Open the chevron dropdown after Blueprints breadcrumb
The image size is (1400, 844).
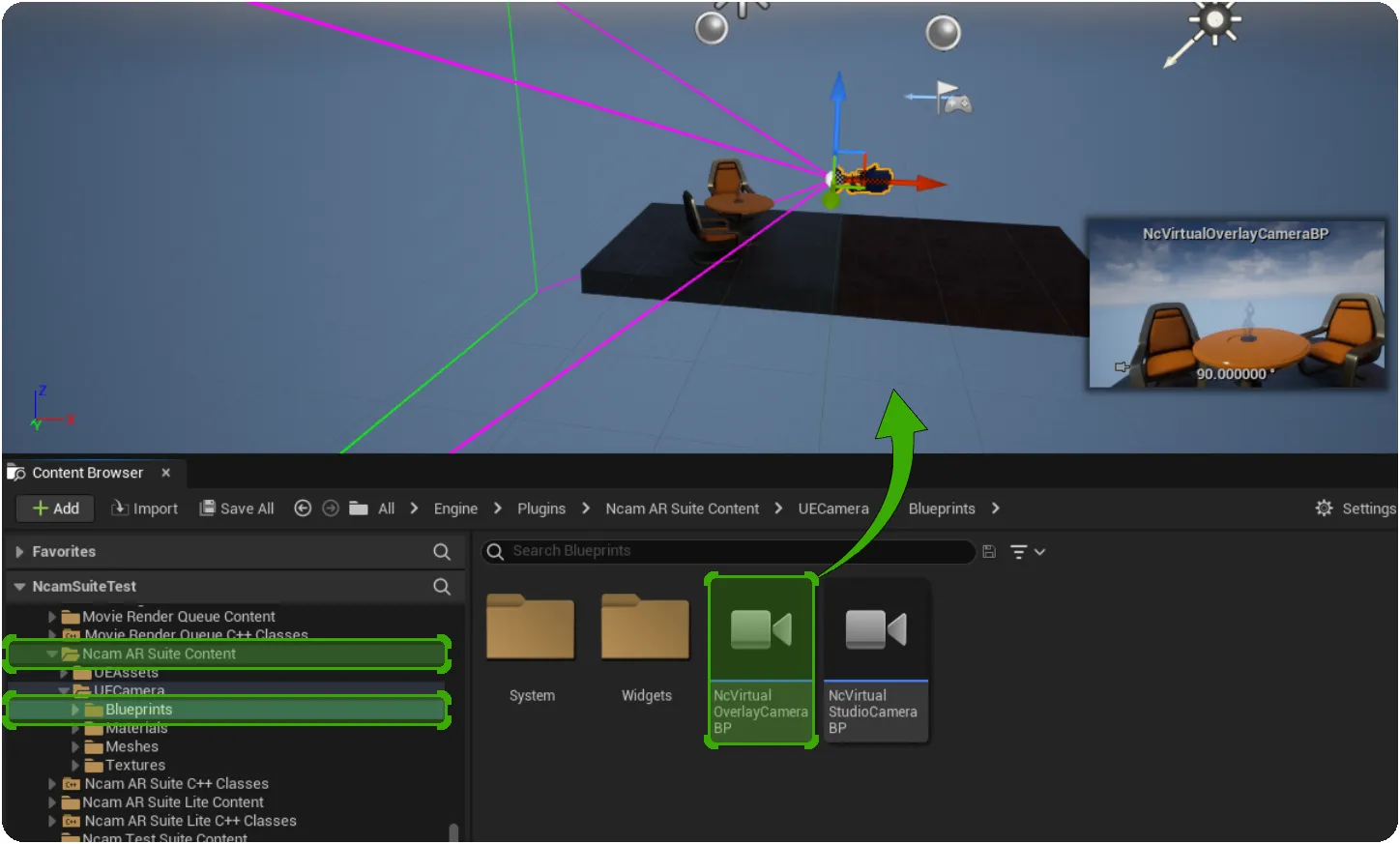pyautogui.click(x=996, y=509)
